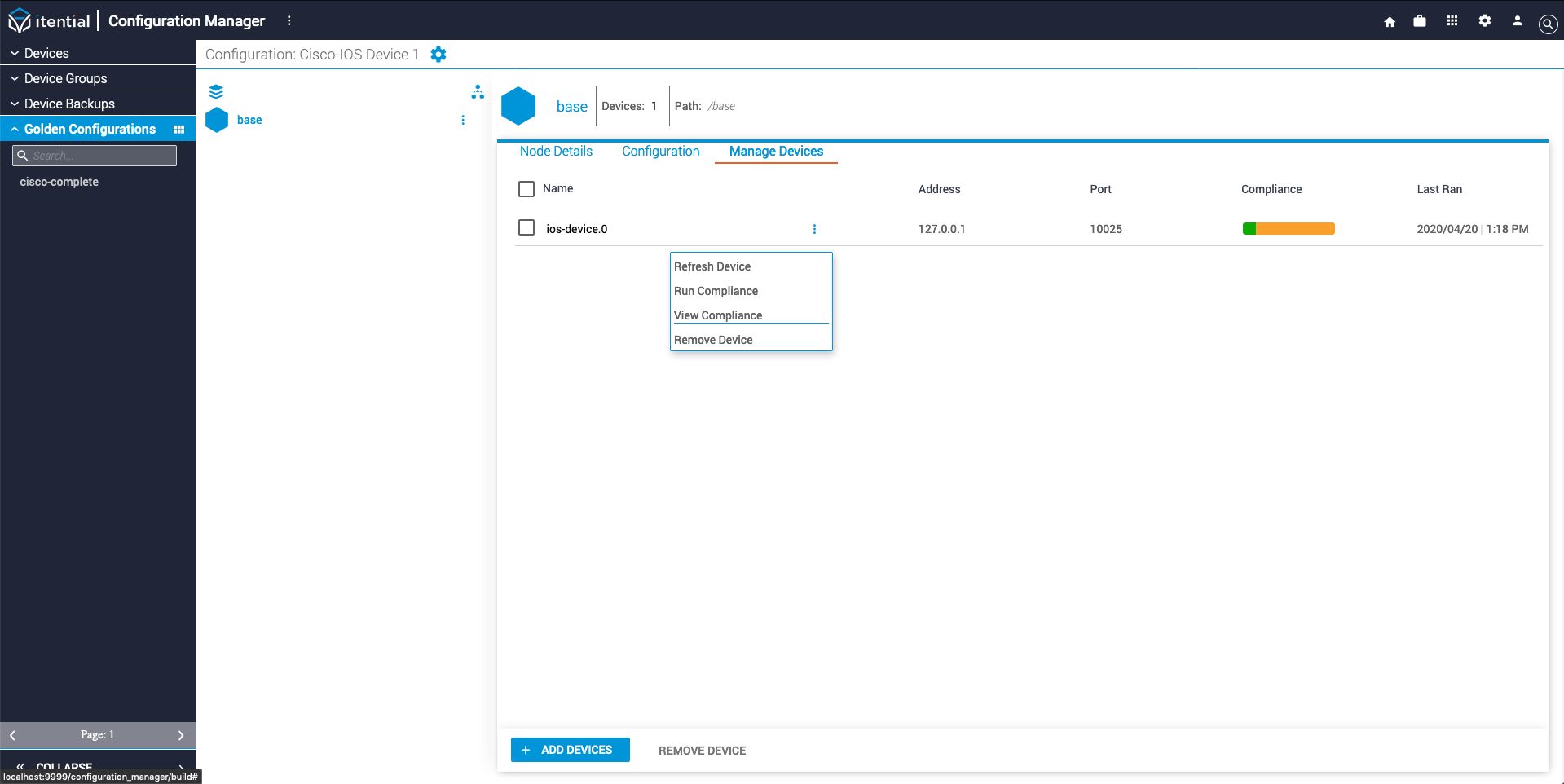The width and height of the screenshot is (1564, 784).
Task: Expand the Device Groups section
Action: [98, 78]
